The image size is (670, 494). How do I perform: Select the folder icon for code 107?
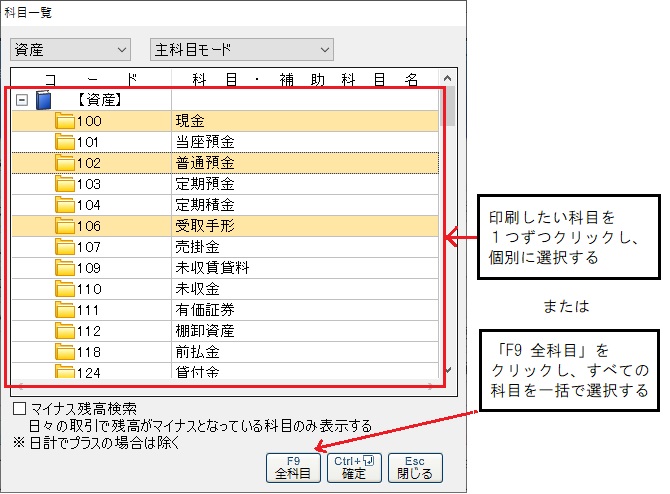66,247
